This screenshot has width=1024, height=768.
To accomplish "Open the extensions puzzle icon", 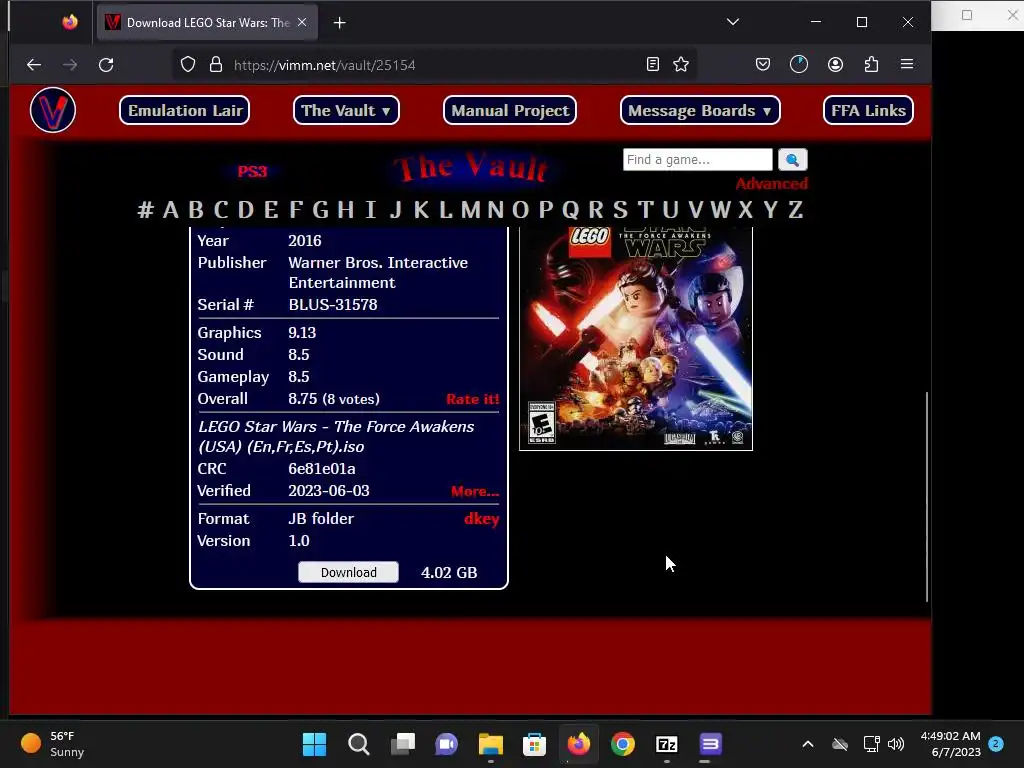I will click(871, 64).
